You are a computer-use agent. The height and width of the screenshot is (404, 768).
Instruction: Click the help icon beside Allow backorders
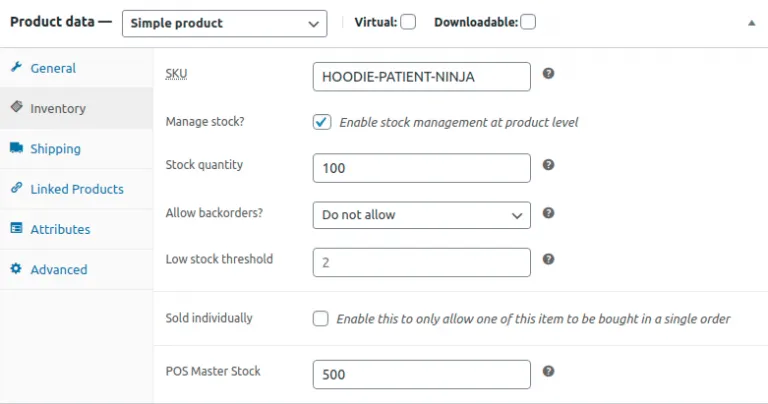(x=548, y=213)
